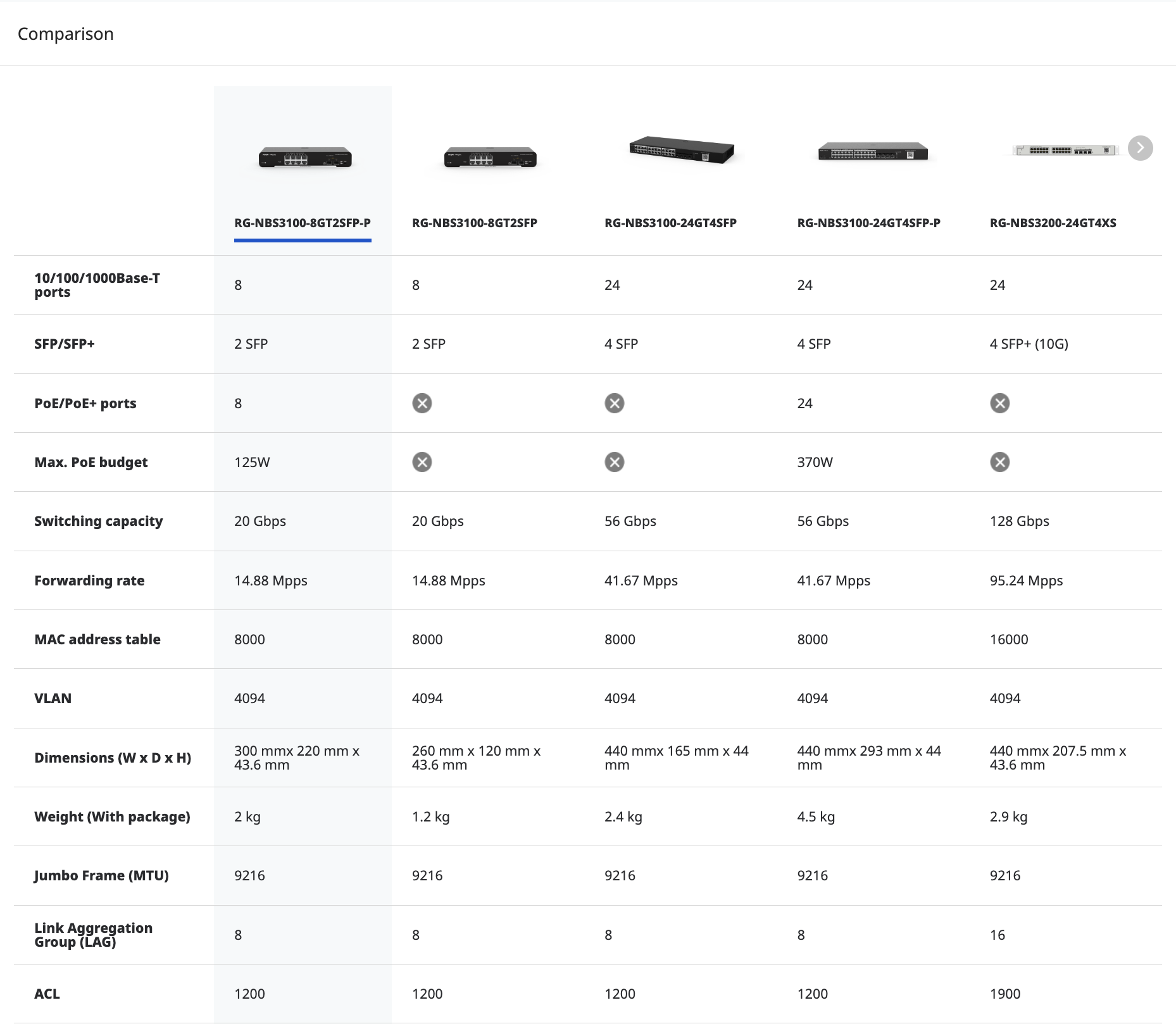Select the RG-NBS3100-8GT2SFP model name
Image resolution: width=1176 pixels, height=1024 pixels.
(474, 223)
